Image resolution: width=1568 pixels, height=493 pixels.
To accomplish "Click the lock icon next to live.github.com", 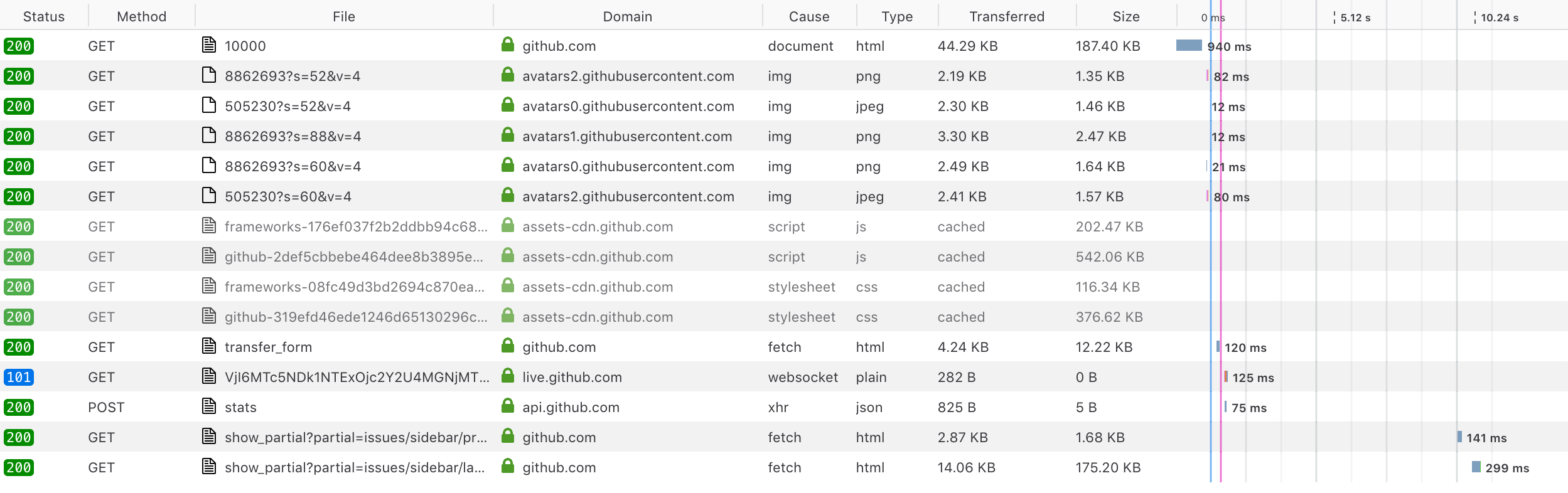I will click(x=507, y=377).
